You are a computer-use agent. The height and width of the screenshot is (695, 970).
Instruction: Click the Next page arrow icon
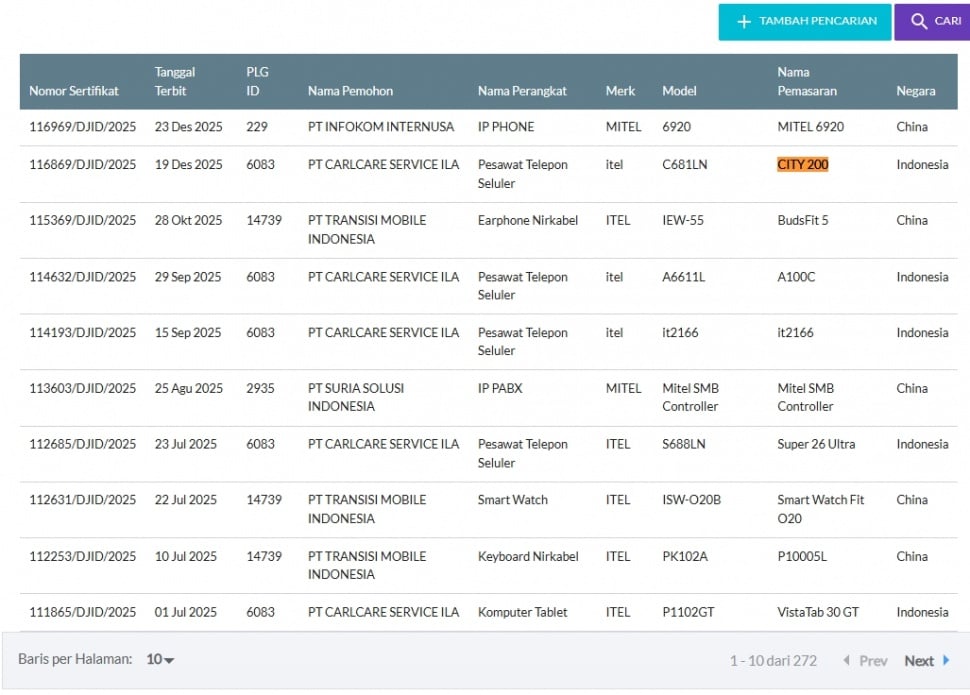(x=946, y=660)
